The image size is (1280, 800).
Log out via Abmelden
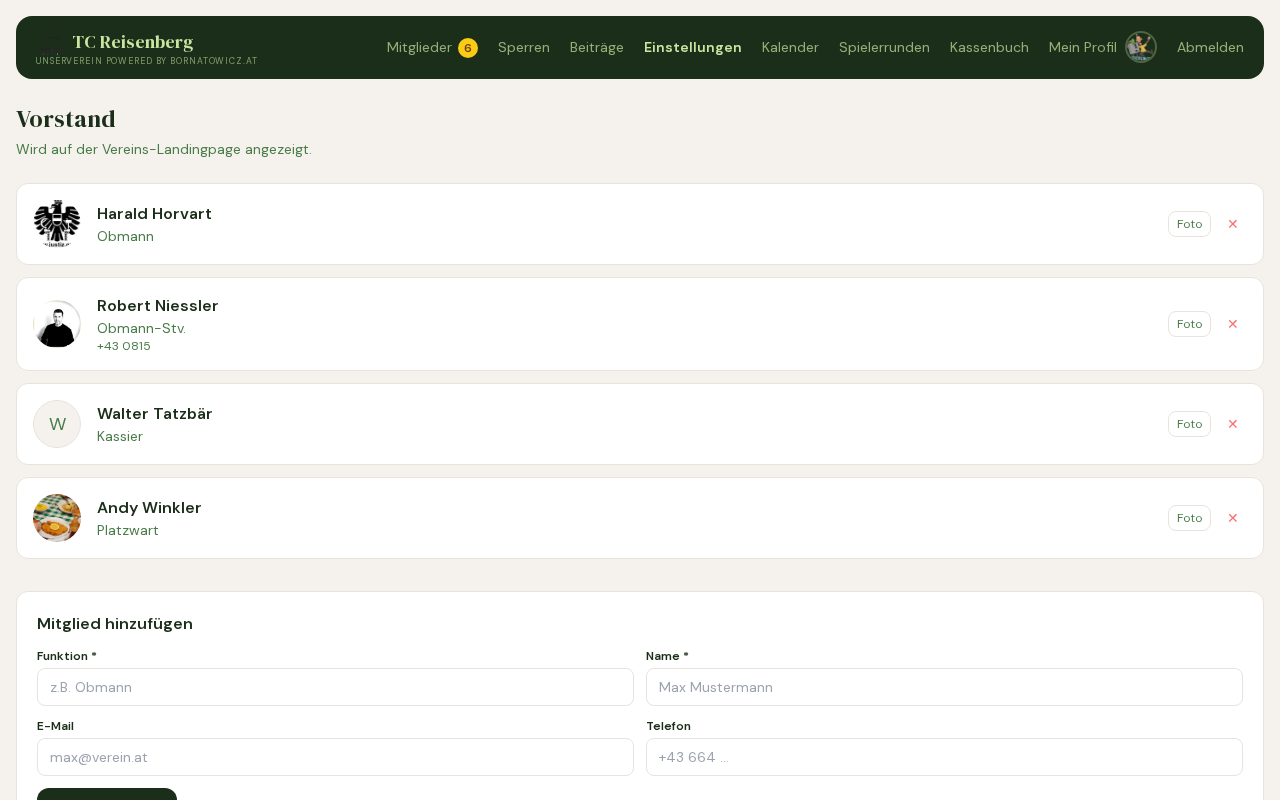tap(1210, 47)
